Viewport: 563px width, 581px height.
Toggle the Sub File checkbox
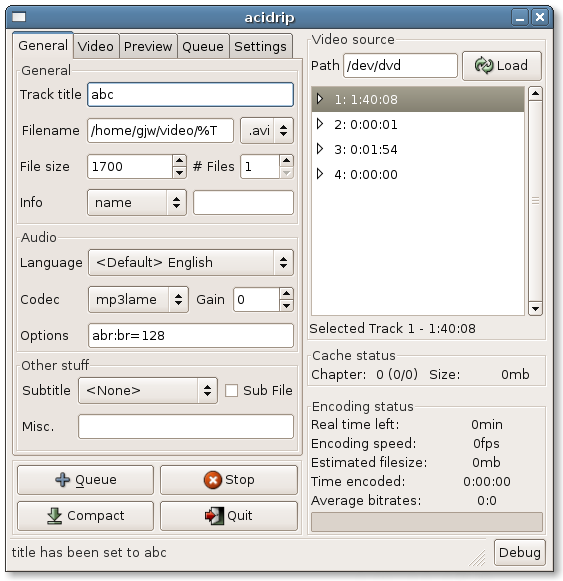[231, 391]
